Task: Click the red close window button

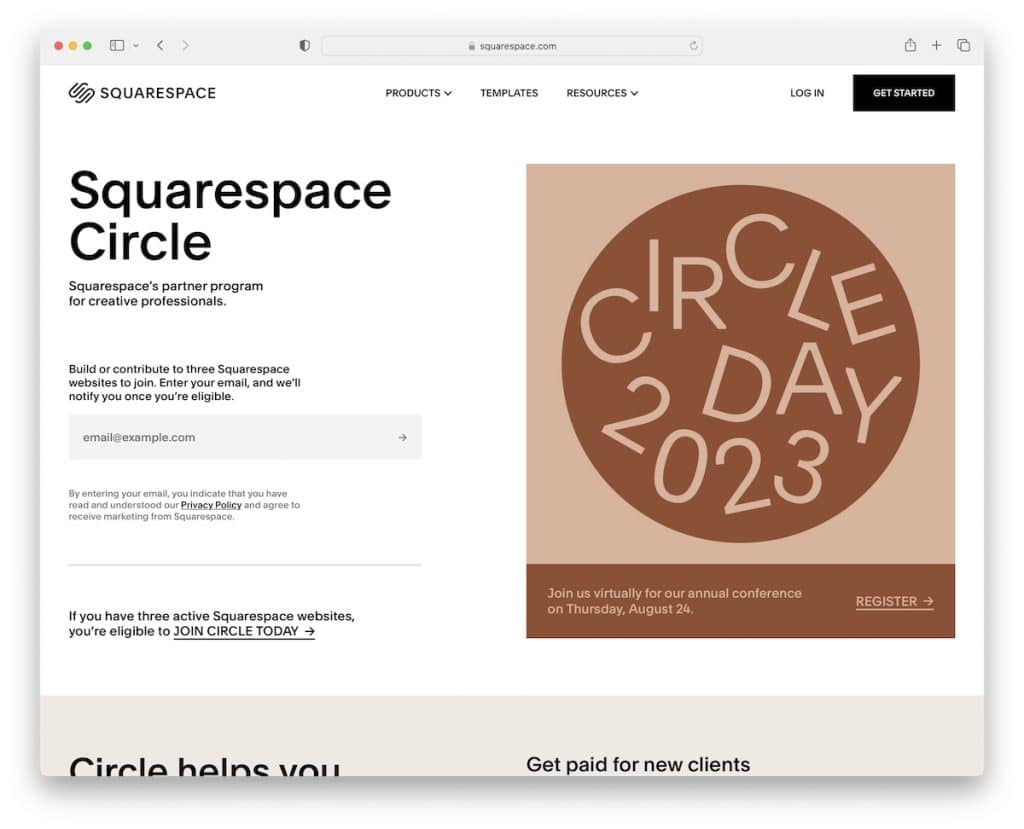Action: coord(59,46)
